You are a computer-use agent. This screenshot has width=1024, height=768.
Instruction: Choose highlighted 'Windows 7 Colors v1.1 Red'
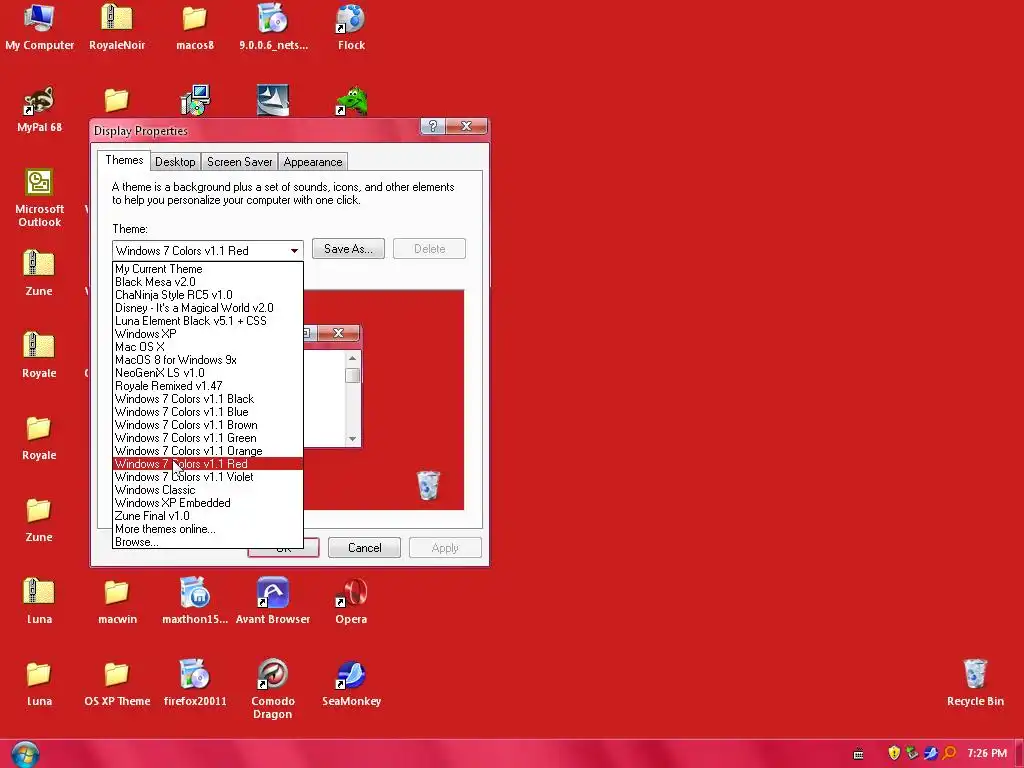[208, 464]
